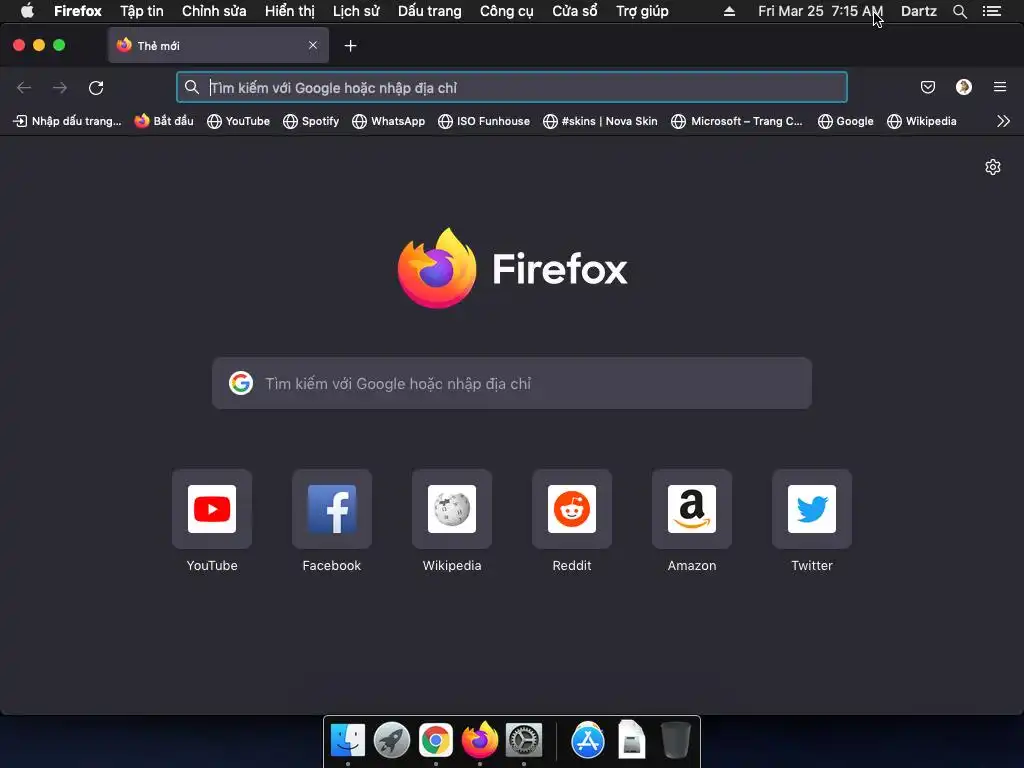Open the #skins | Nova Skin bookmark
This screenshot has width=1024, height=768.
point(600,121)
